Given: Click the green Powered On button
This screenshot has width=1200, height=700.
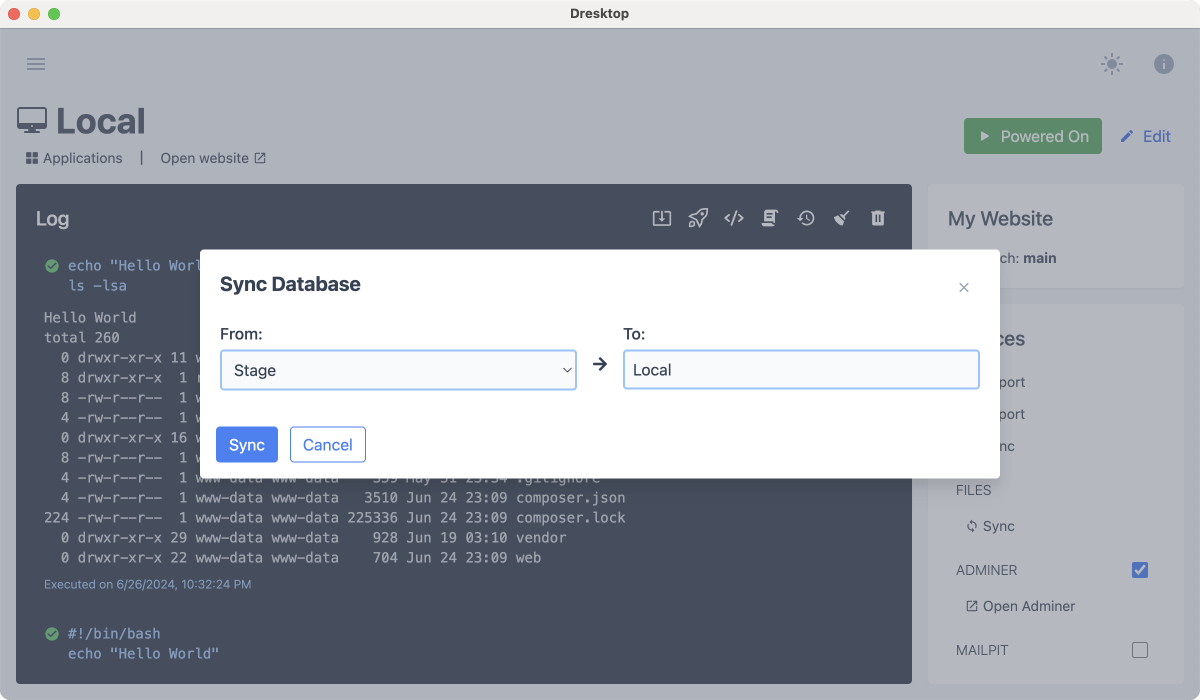Looking at the screenshot, I should pos(1032,136).
